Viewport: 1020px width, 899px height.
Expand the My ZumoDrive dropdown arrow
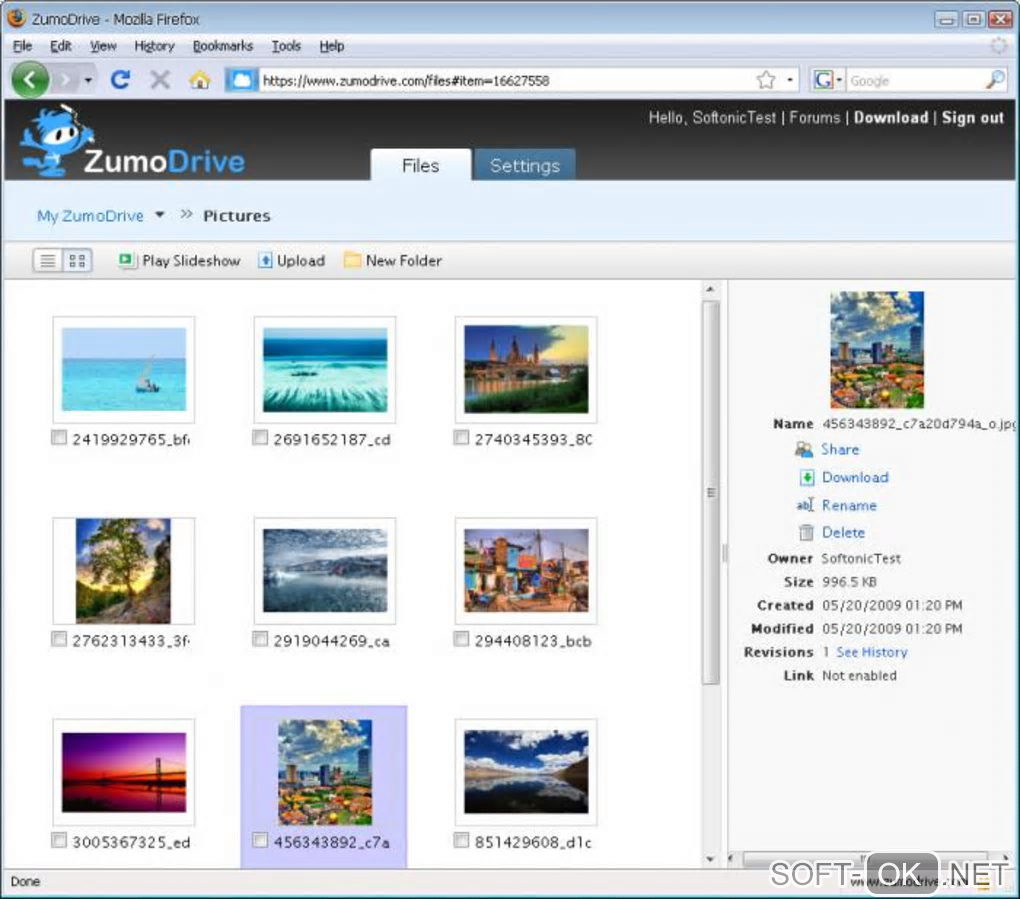pyautogui.click(x=160, y=215)
